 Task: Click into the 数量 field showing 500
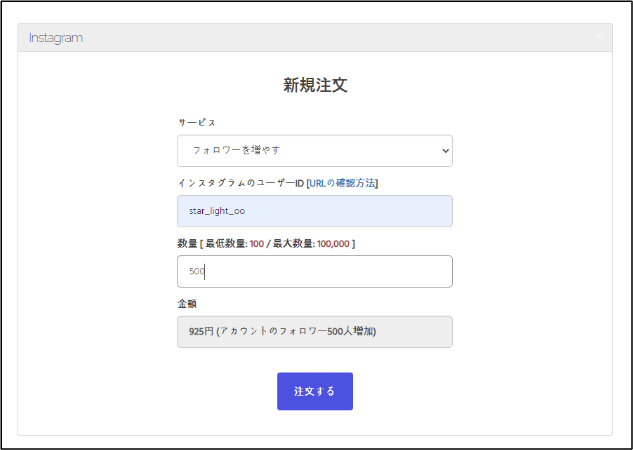click(x=315, y=272)
